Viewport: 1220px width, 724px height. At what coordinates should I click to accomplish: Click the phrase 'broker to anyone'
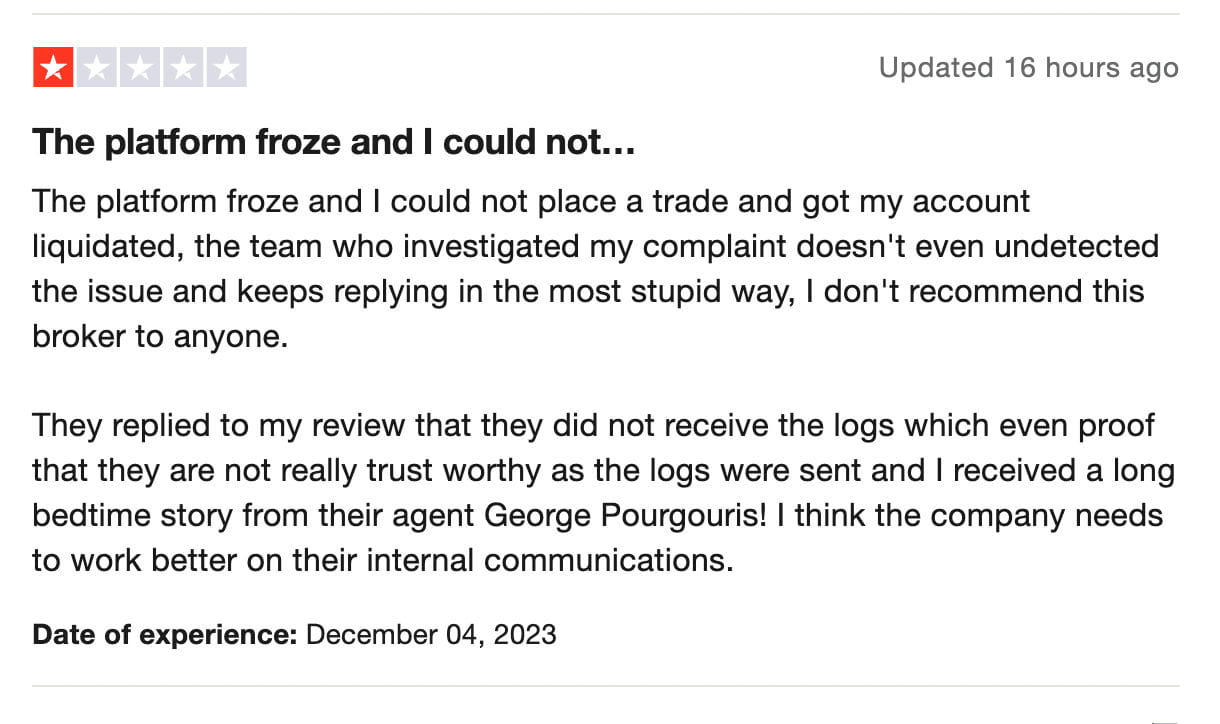pos(158,337)
